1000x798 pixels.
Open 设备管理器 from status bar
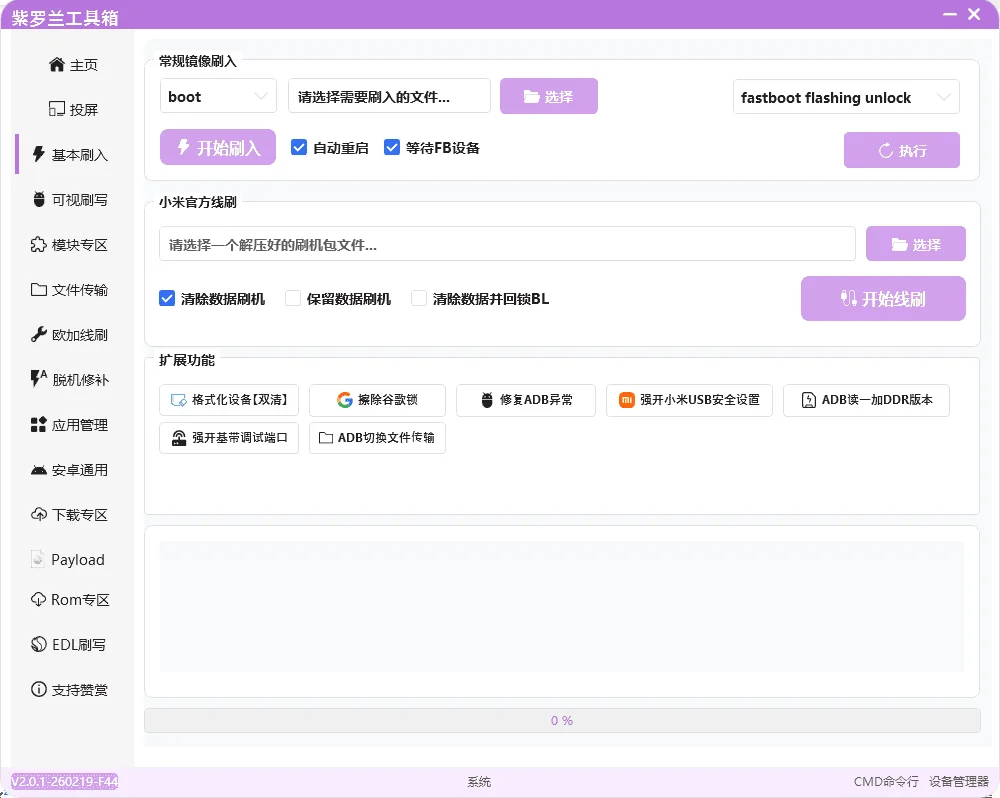[959, 781]
